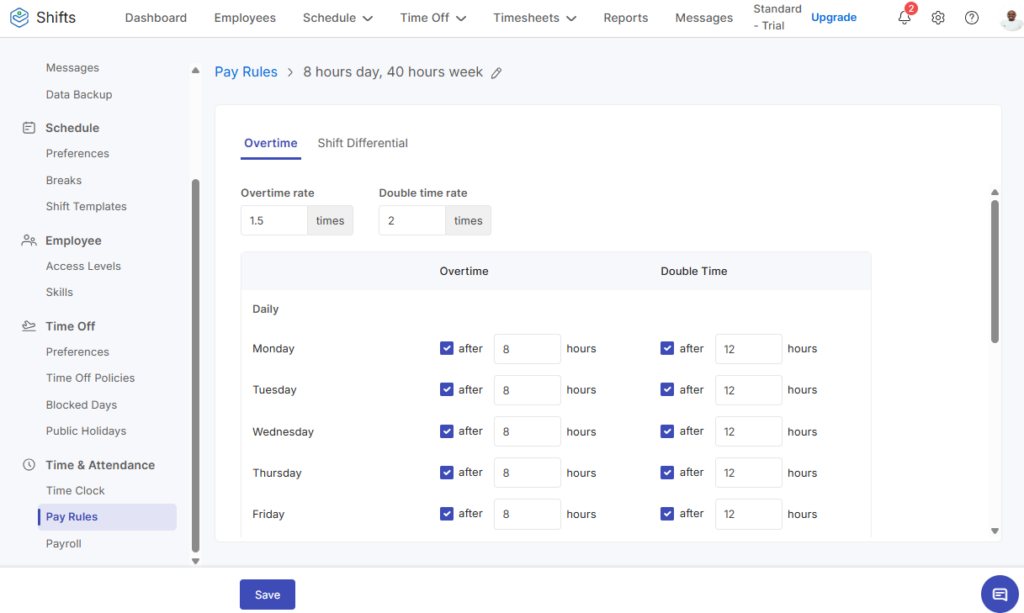Image resolution: width=1024 pixels, height=613 pixels.
Task: Open Breaks settings
Action: pyautogui.click(x=63, y=180)
